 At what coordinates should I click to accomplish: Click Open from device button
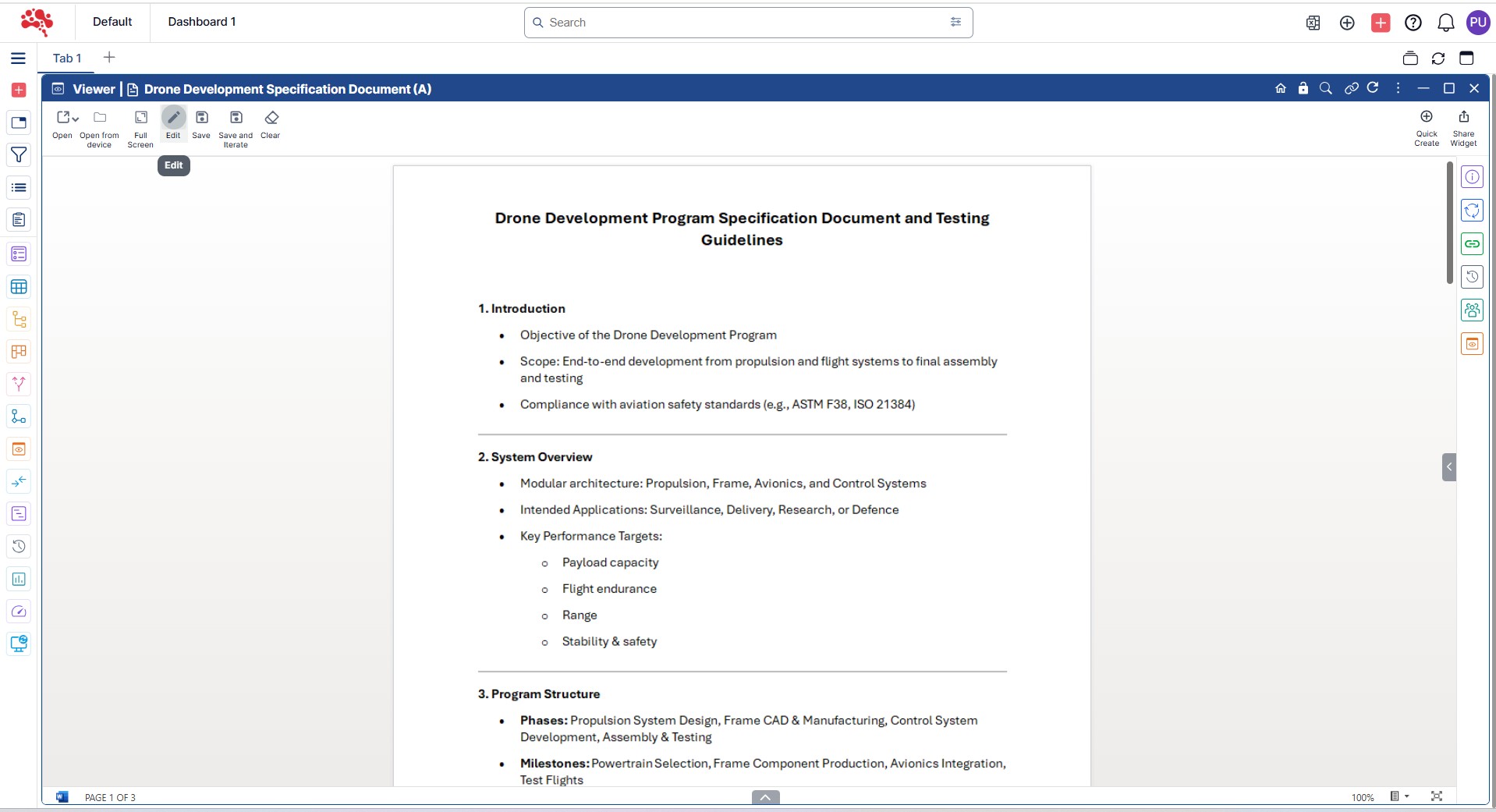tap(100, 118)
